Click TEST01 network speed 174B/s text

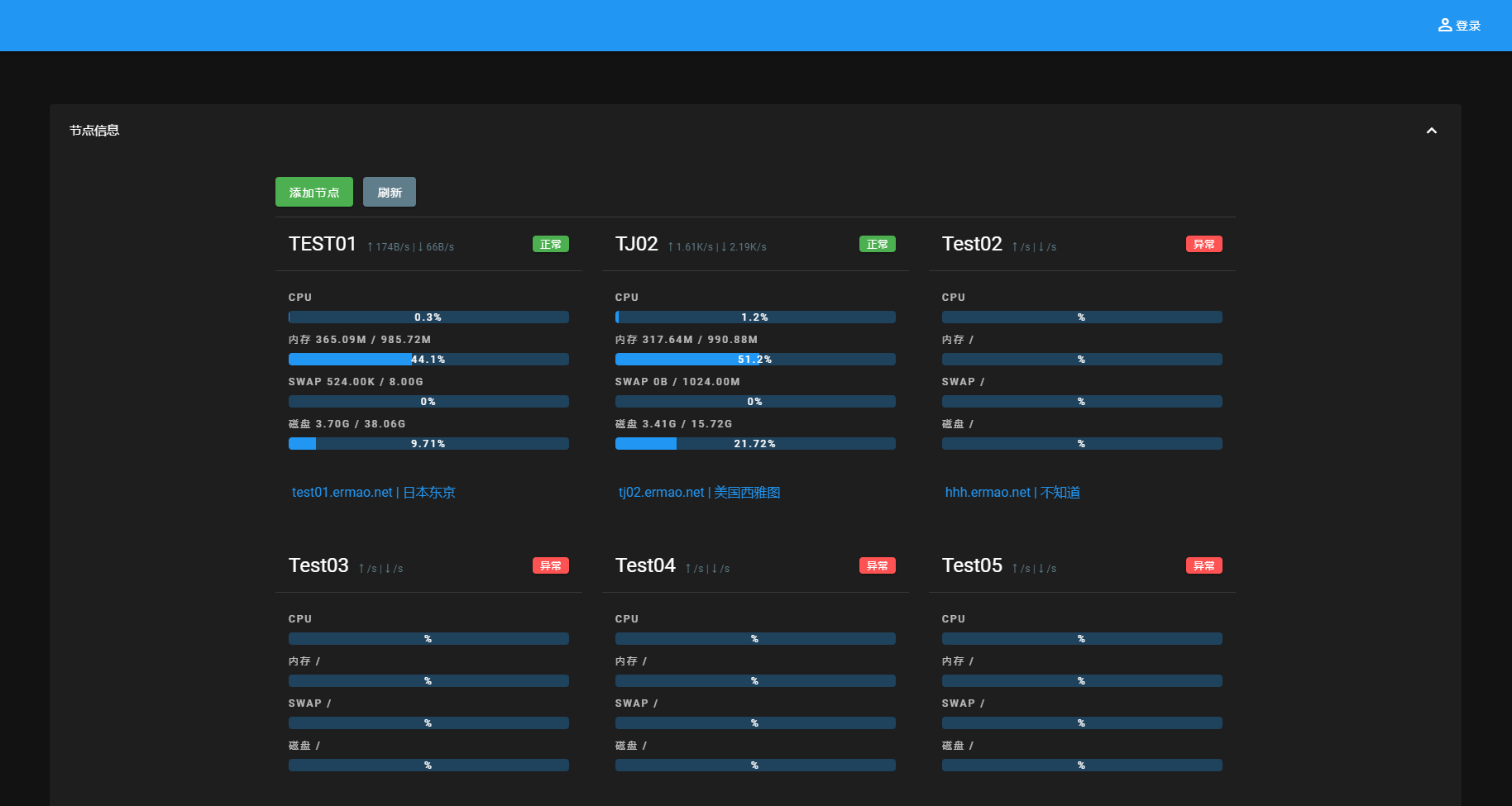point(410,246)
